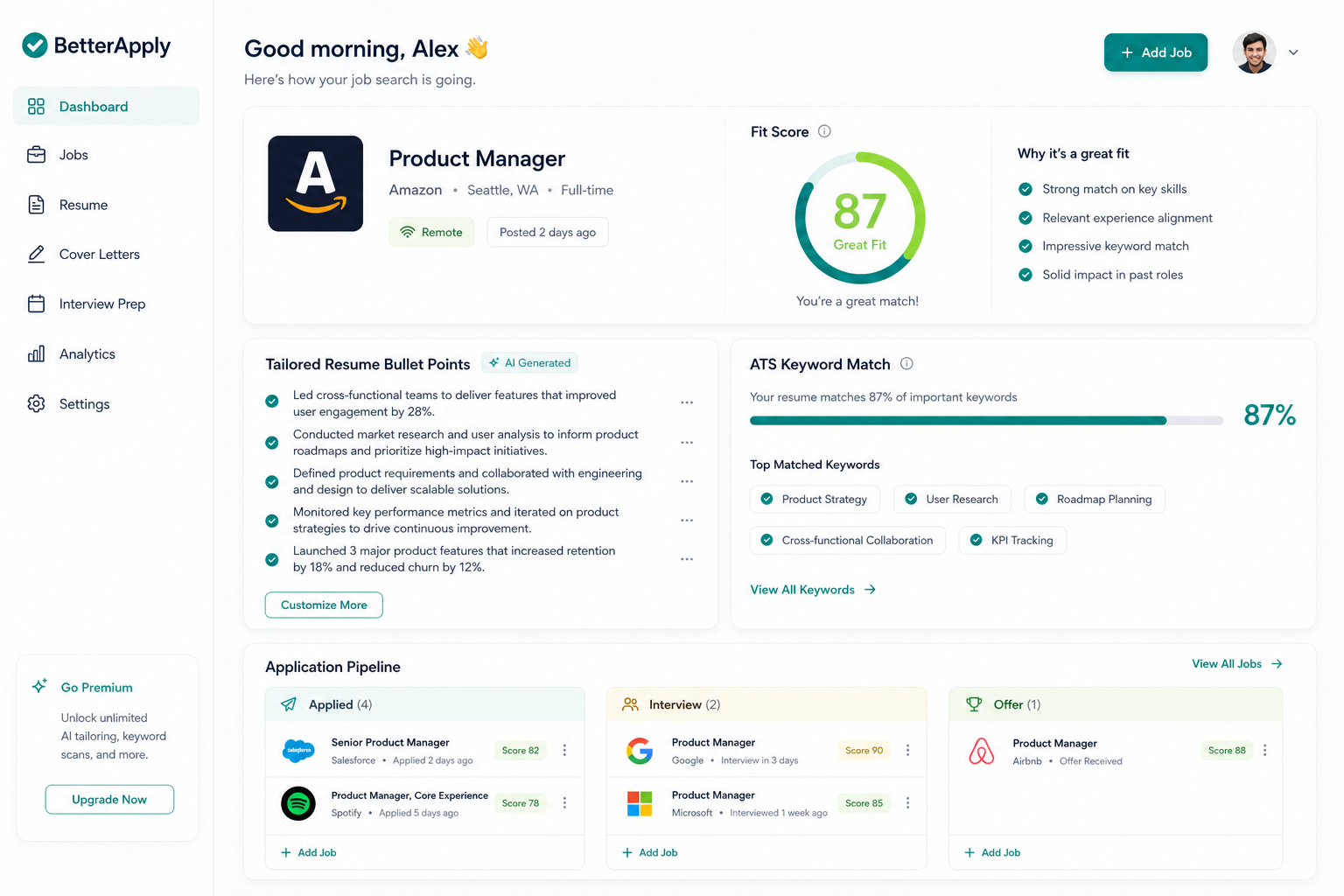The width and height of the screenshot is (1344, 896).
Task: Click the Customize More button
Action: pos(324,605)
